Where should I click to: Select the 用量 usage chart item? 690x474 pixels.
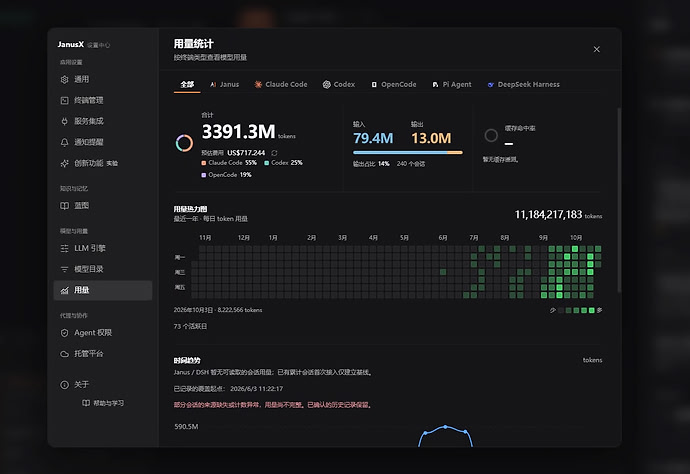click(103, 290)
